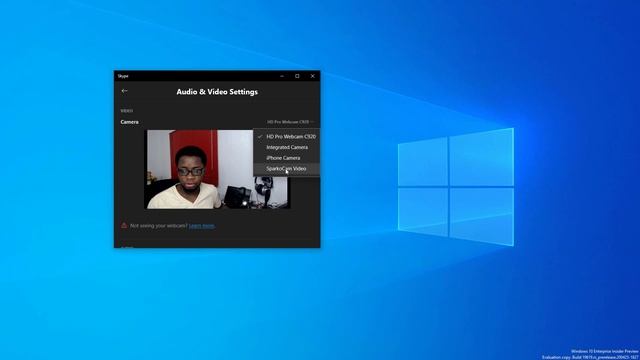
Task: Choose Integrated Camera from the list
Action: tap(287, 147)
